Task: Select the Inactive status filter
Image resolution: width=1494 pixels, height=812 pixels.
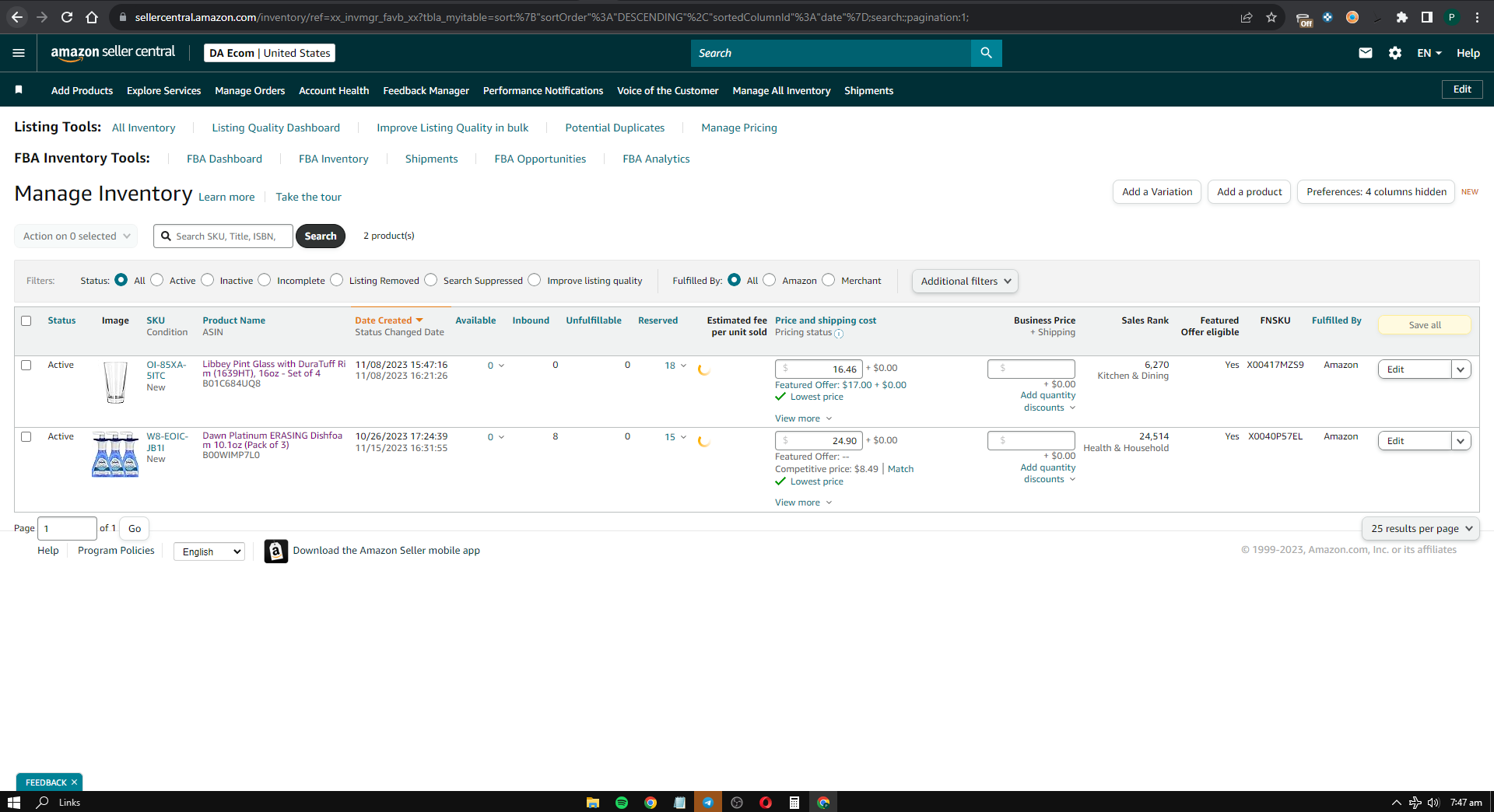Action: (208, 280)
